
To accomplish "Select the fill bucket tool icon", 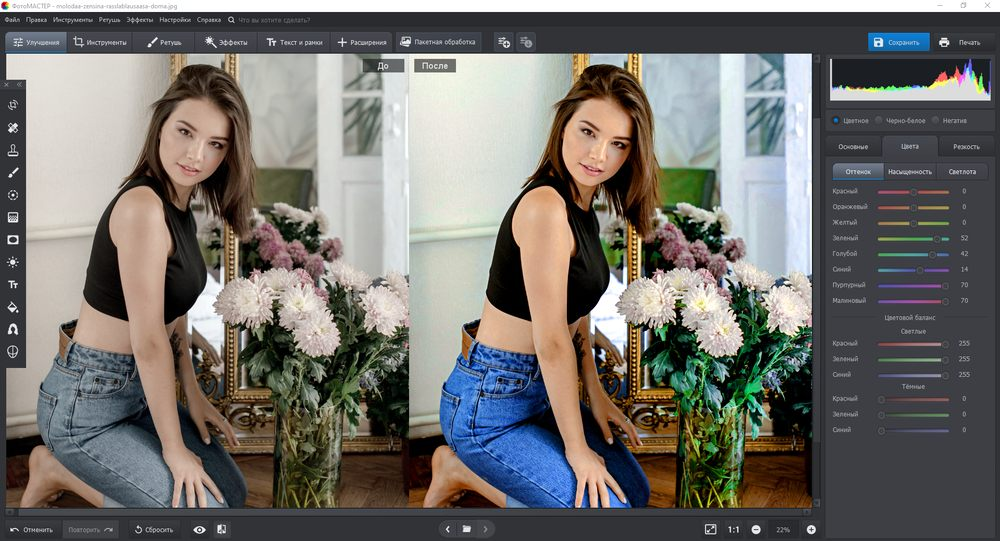I will pos(13,307).
